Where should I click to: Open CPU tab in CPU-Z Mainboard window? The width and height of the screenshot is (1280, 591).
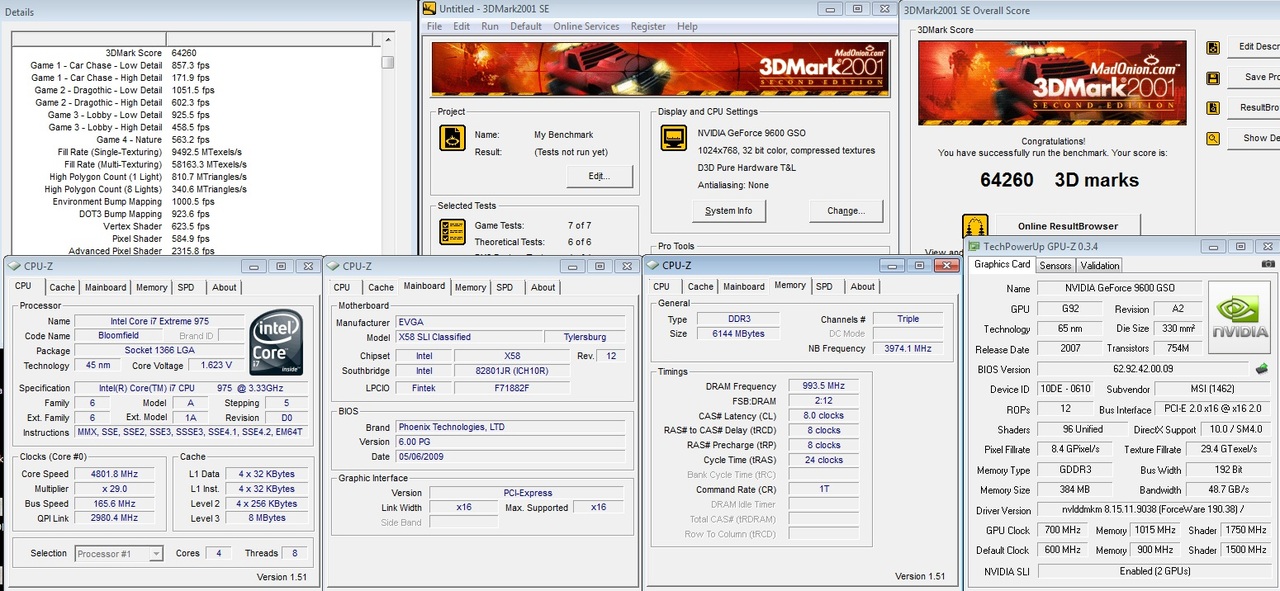tap(342, 287)
